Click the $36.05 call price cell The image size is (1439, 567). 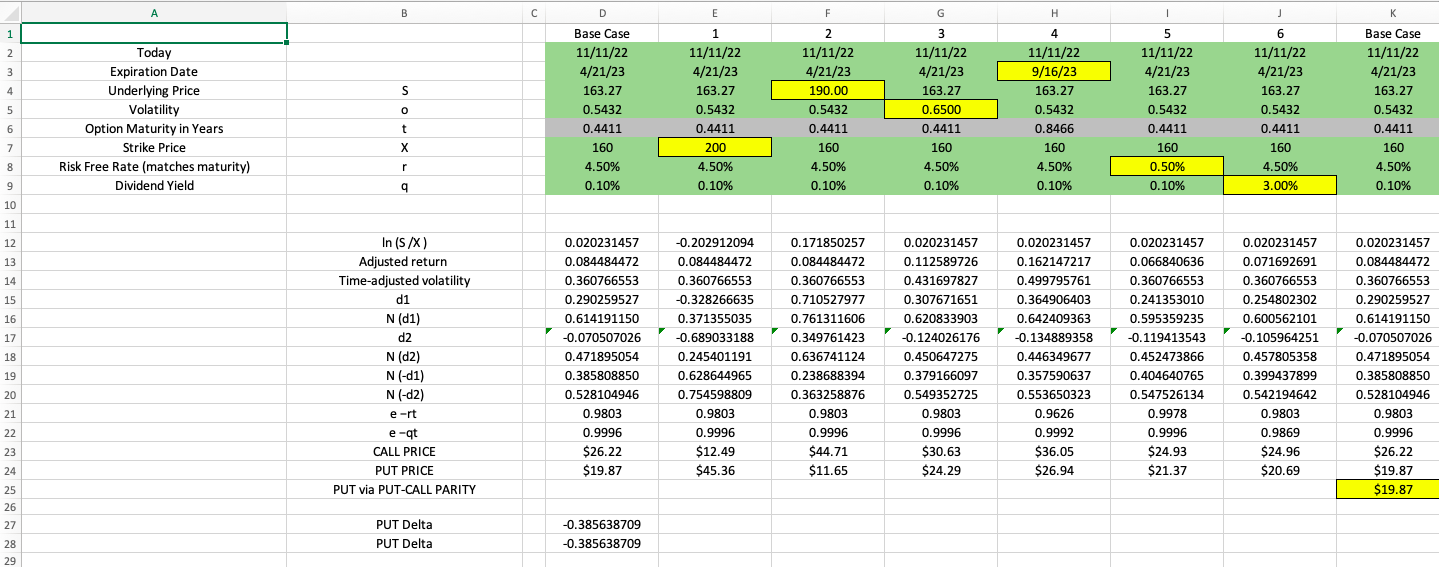click(x=1054, y=451)
